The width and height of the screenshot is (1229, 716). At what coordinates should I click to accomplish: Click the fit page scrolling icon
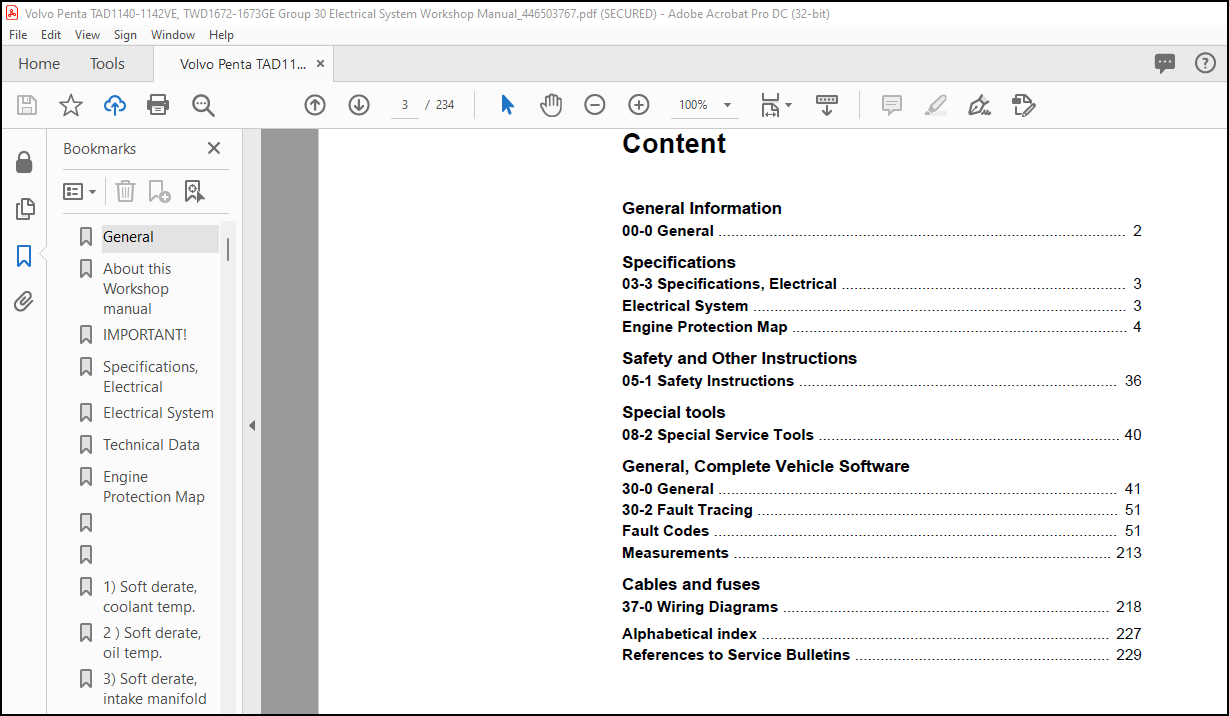click(x=770, y=105)
